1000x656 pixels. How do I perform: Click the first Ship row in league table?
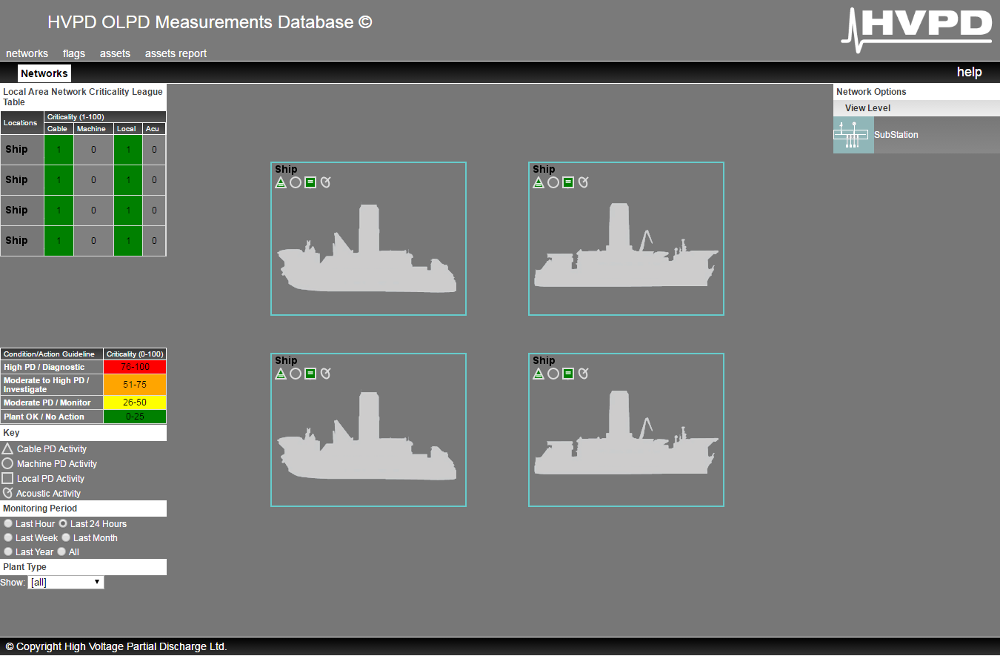(84, 150)
